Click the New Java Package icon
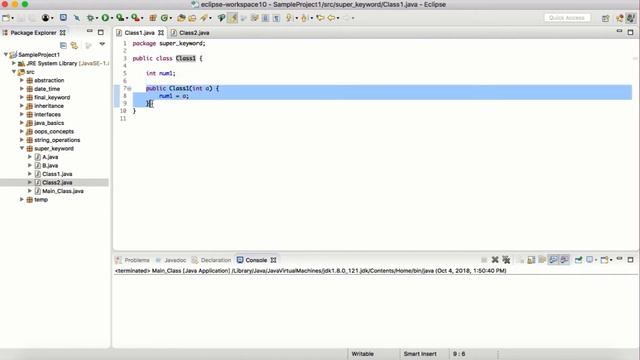Image resolution: width=640 pixels, height=360 pixels. coord(153,18)
